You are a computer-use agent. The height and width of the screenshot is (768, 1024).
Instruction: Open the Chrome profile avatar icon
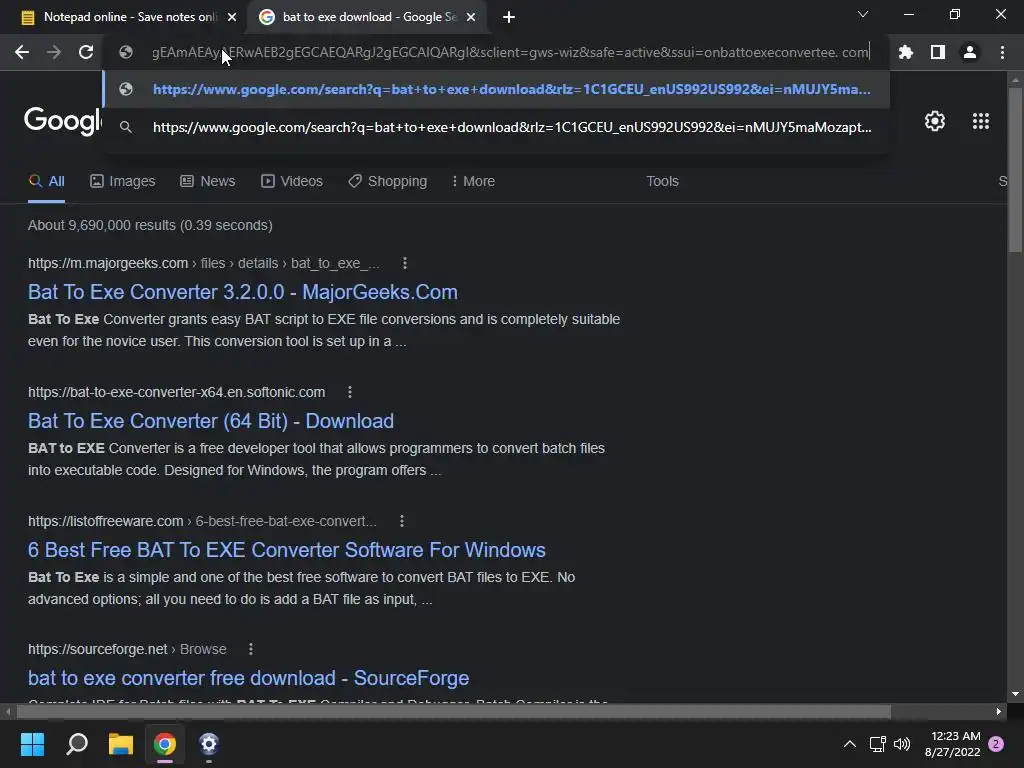pyautogui.click(x=970, y=52)
